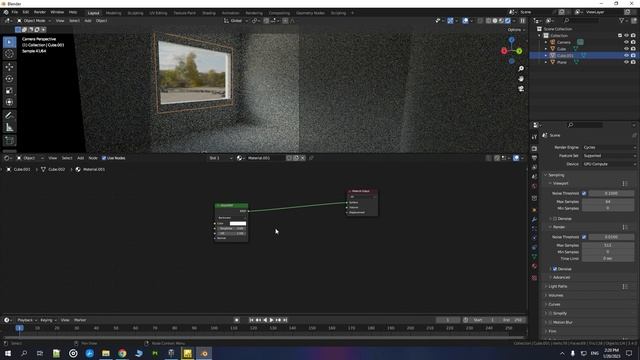The height and width of the screenshot is (360, 640).
Task: Open the World properties tab icon
Action: pos(534,186)
